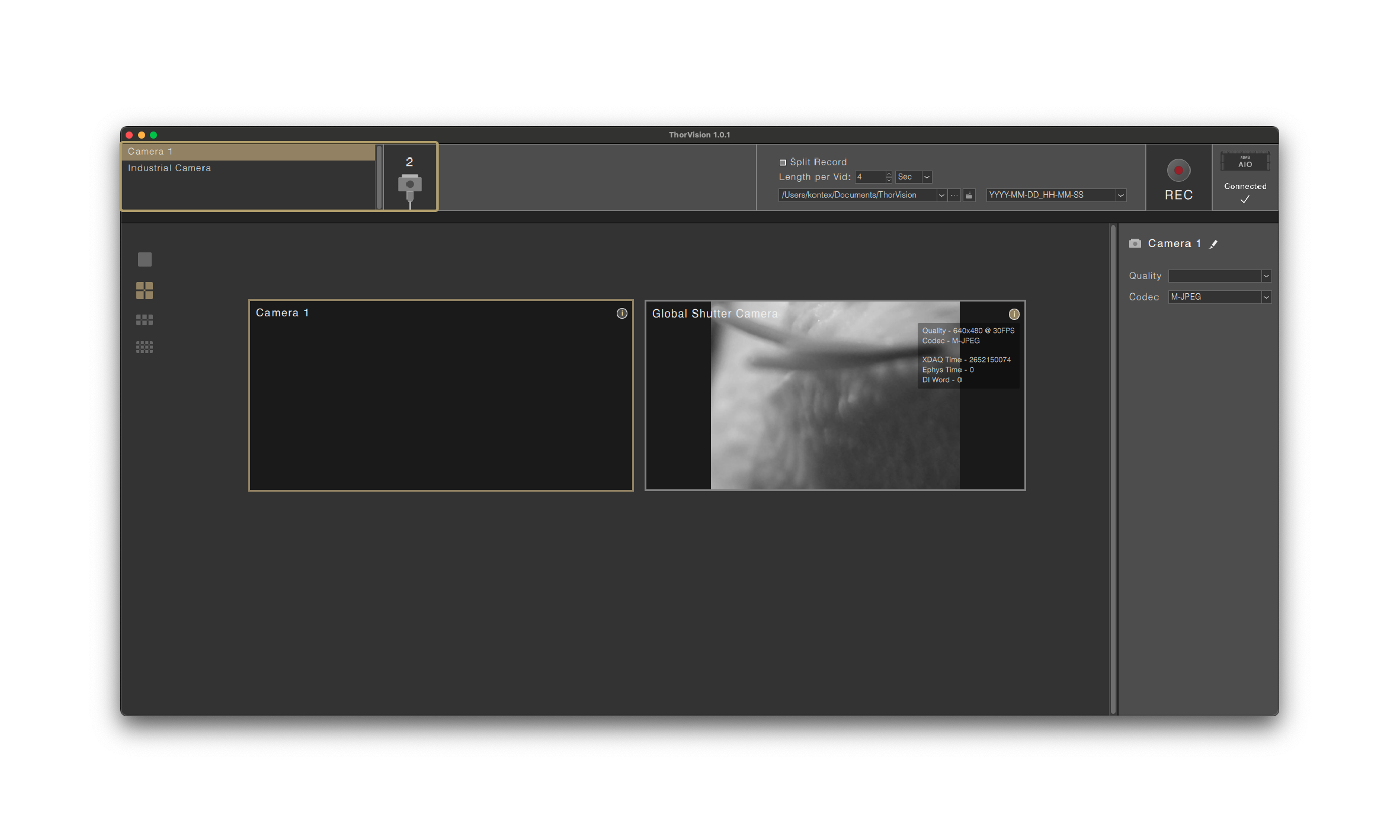Select the 2x3 grid view layout

point(144,319)
